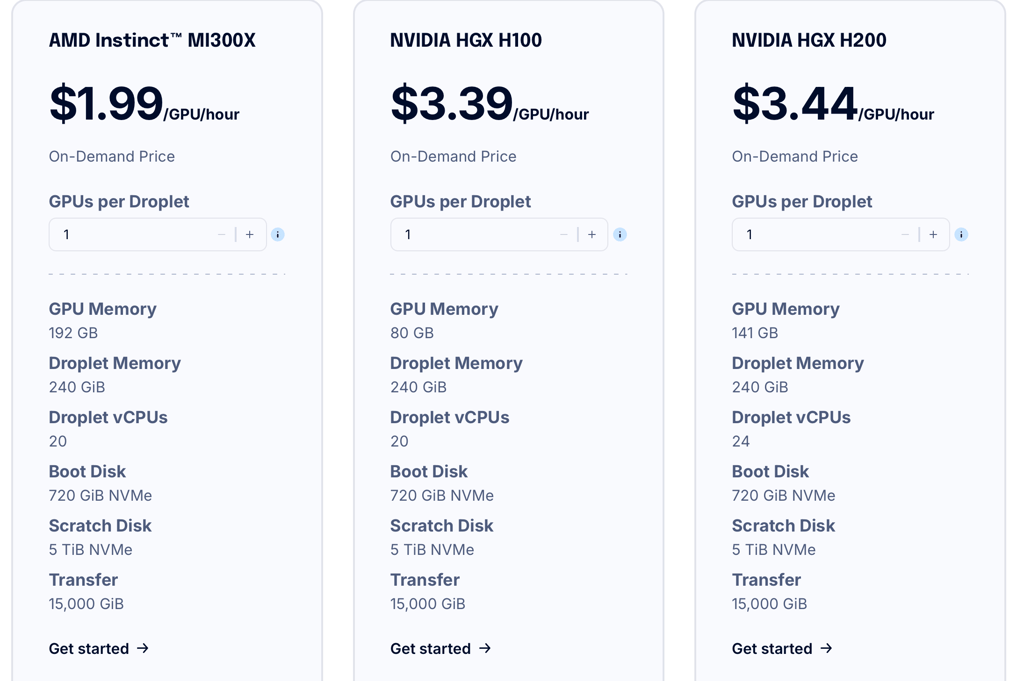This screenshot has height=681, width=1024.
Task: Open Get started link for NVIDIA HGX H200
Action: [782, 648]
